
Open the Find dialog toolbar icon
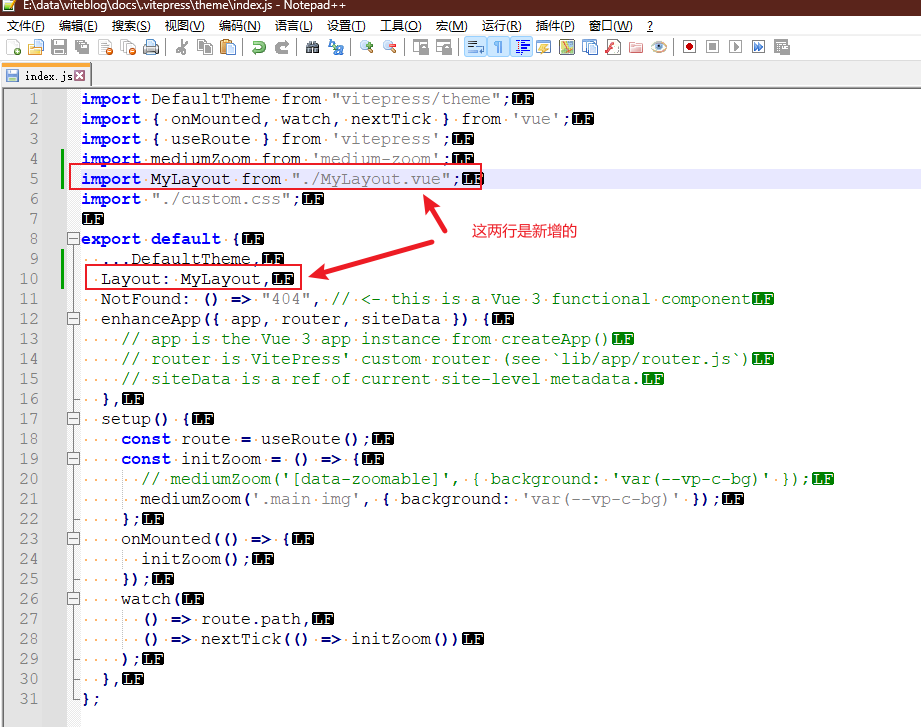310,47
